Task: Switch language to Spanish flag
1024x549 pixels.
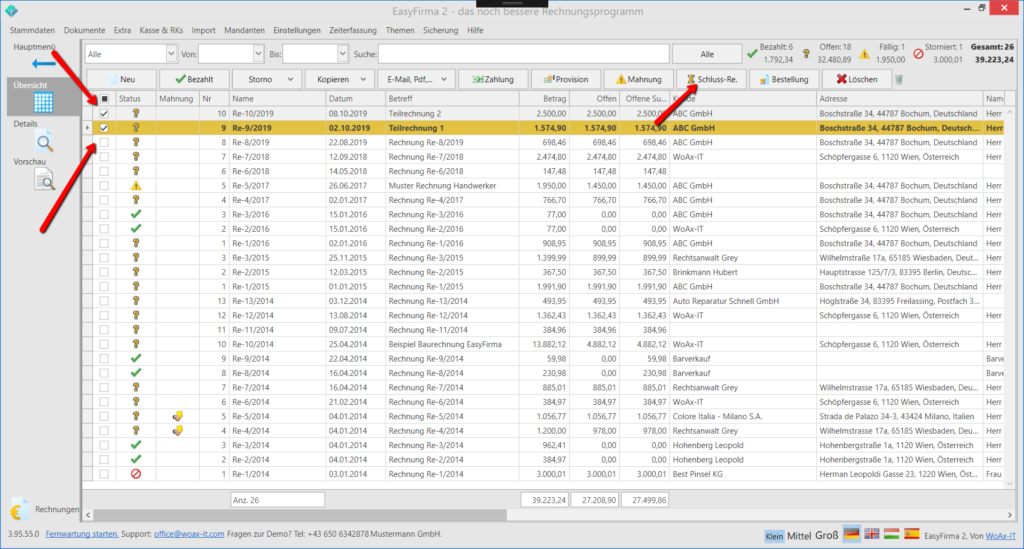Action: coord(912,534)
